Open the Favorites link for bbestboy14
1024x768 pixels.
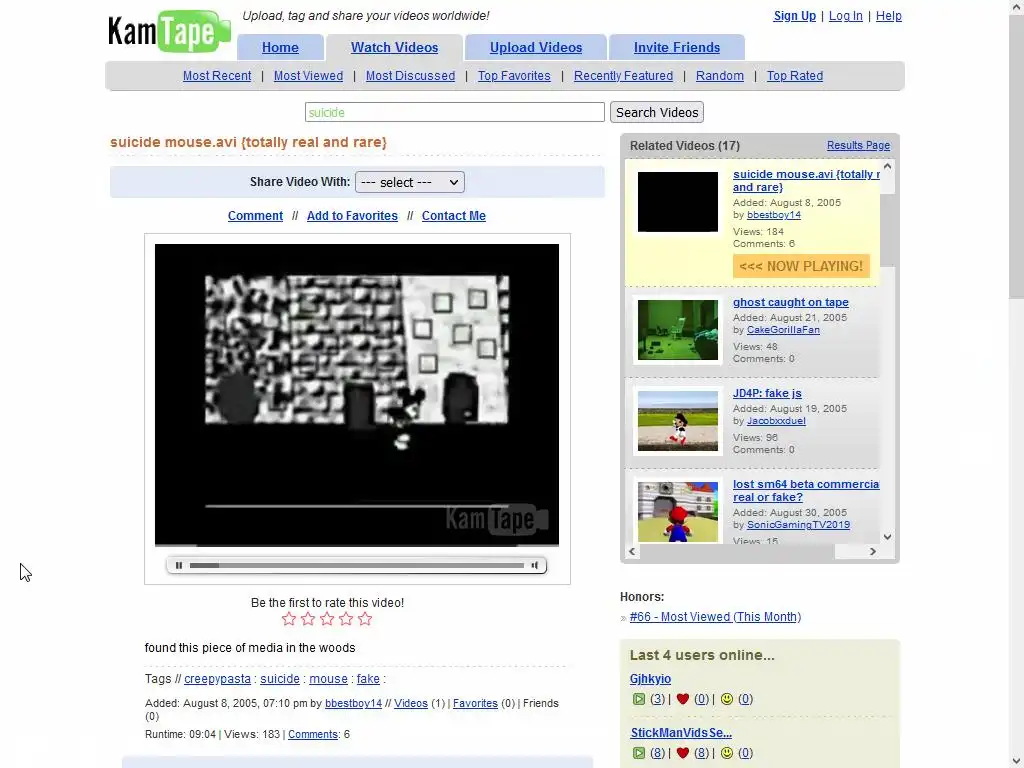coord(475,703)
